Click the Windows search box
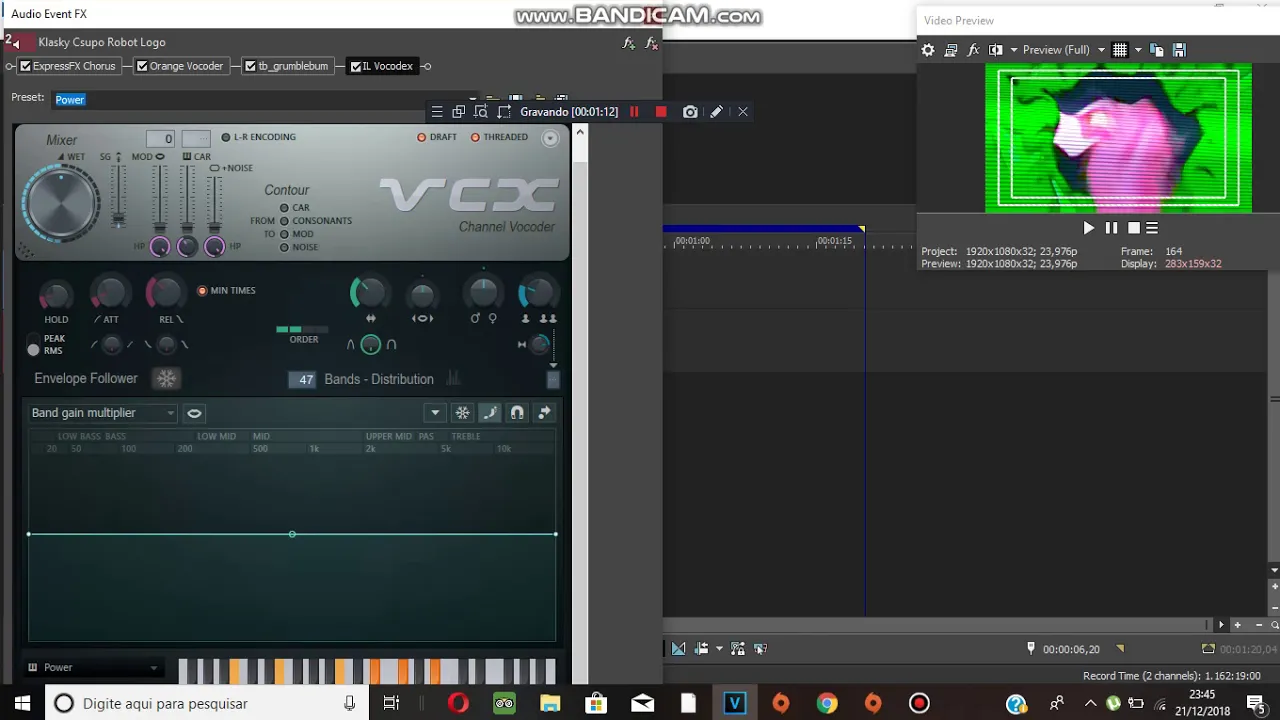 point(208,703)
